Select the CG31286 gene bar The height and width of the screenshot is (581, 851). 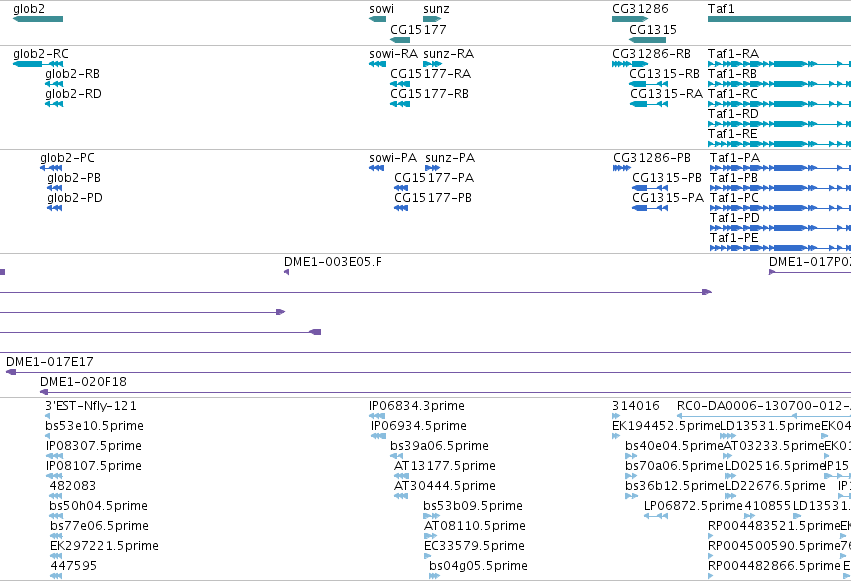pos(630,19)
